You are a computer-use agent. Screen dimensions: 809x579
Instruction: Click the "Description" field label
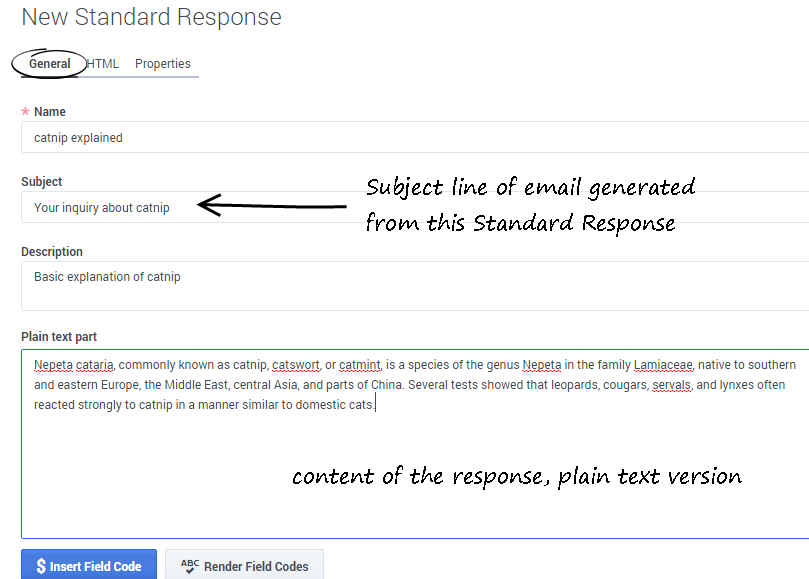coord(52,252)
